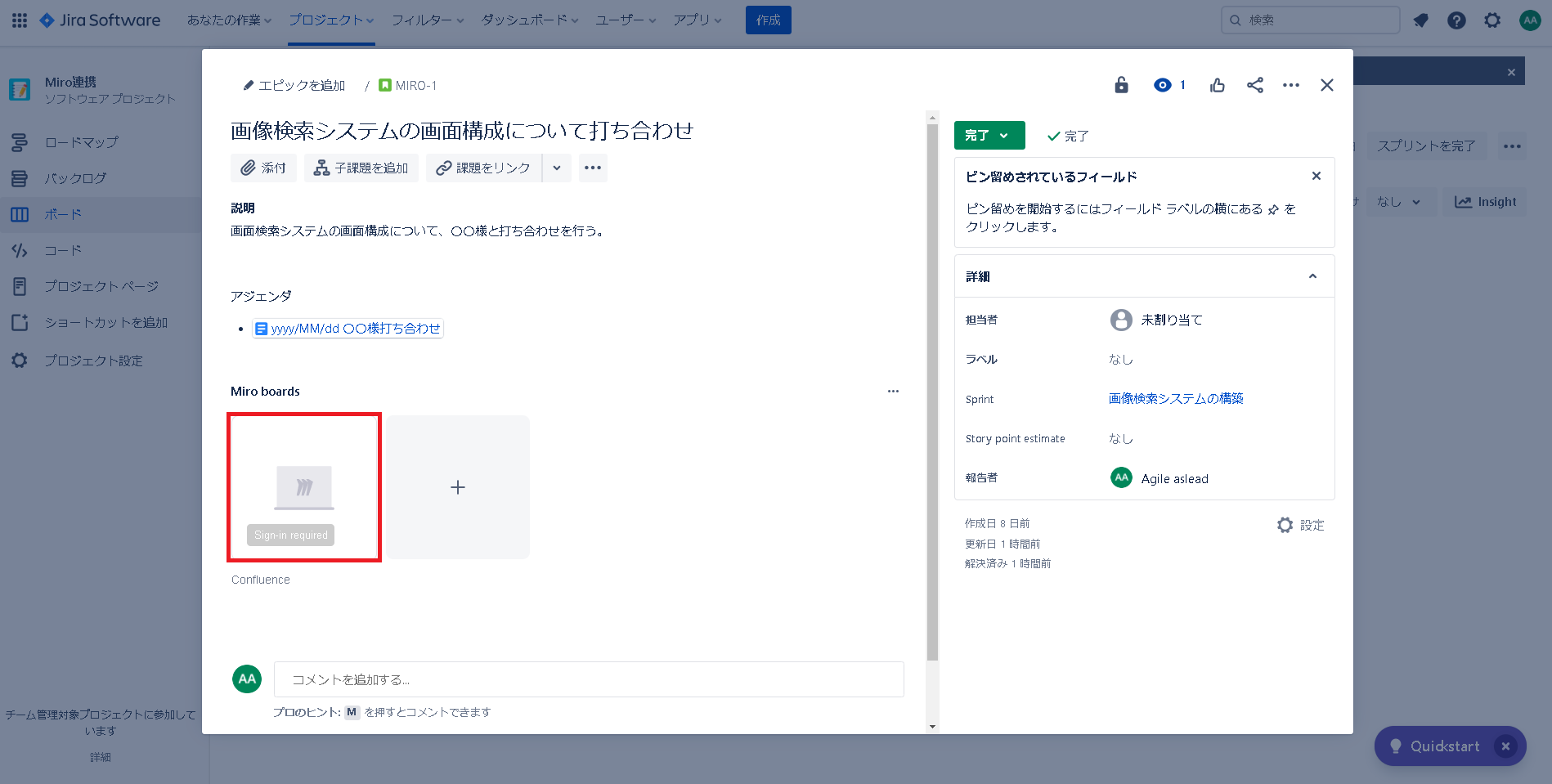Image resolution: width=1552 pixels, height=784 pixels.
Task: Open the 画像検索システムの構築 sprint link
Action: coord(1176,398)
